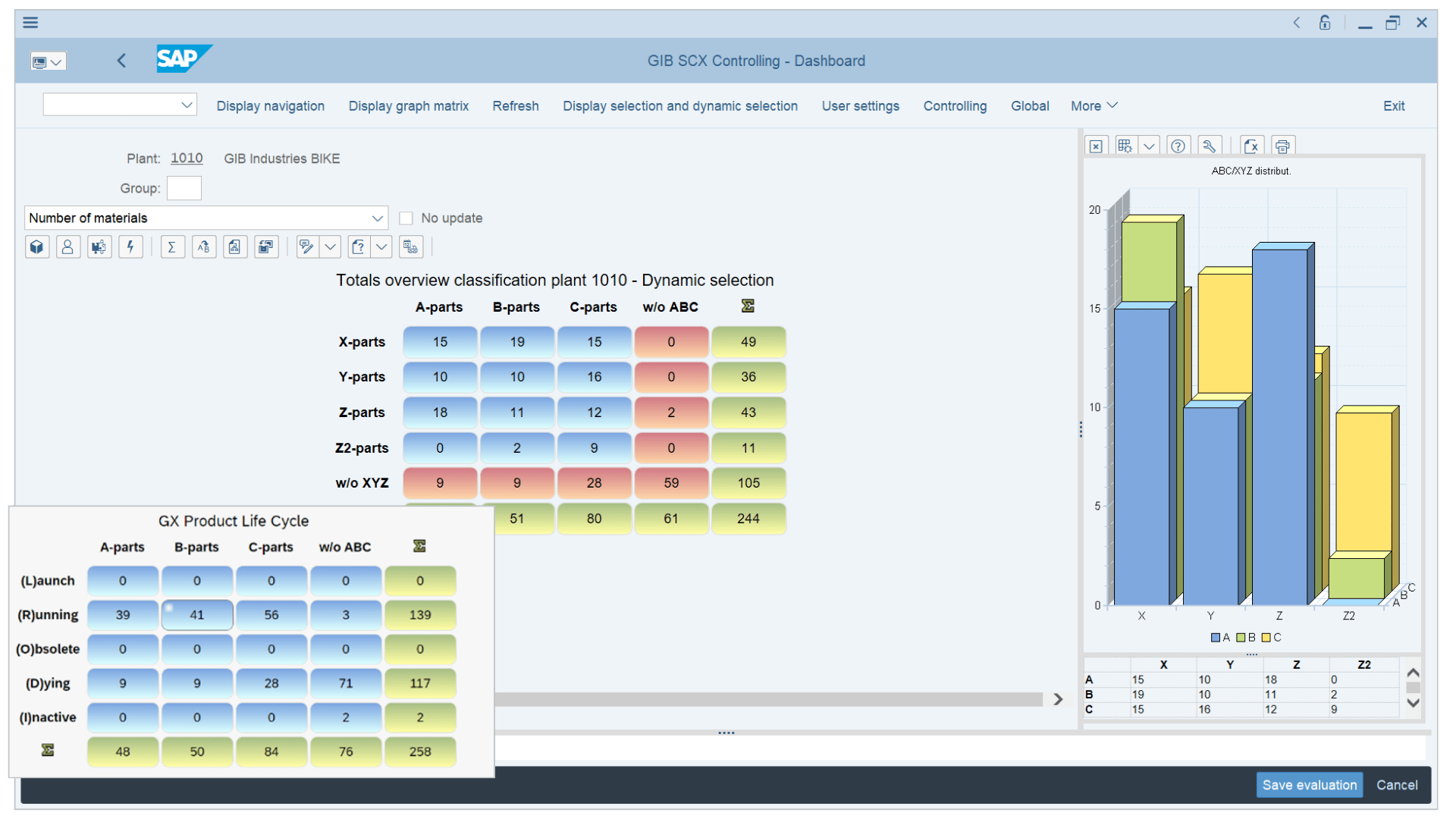1456x819 pixels.
Task: Click the puzzle-piece icon
Action: (x=99, y=246)
